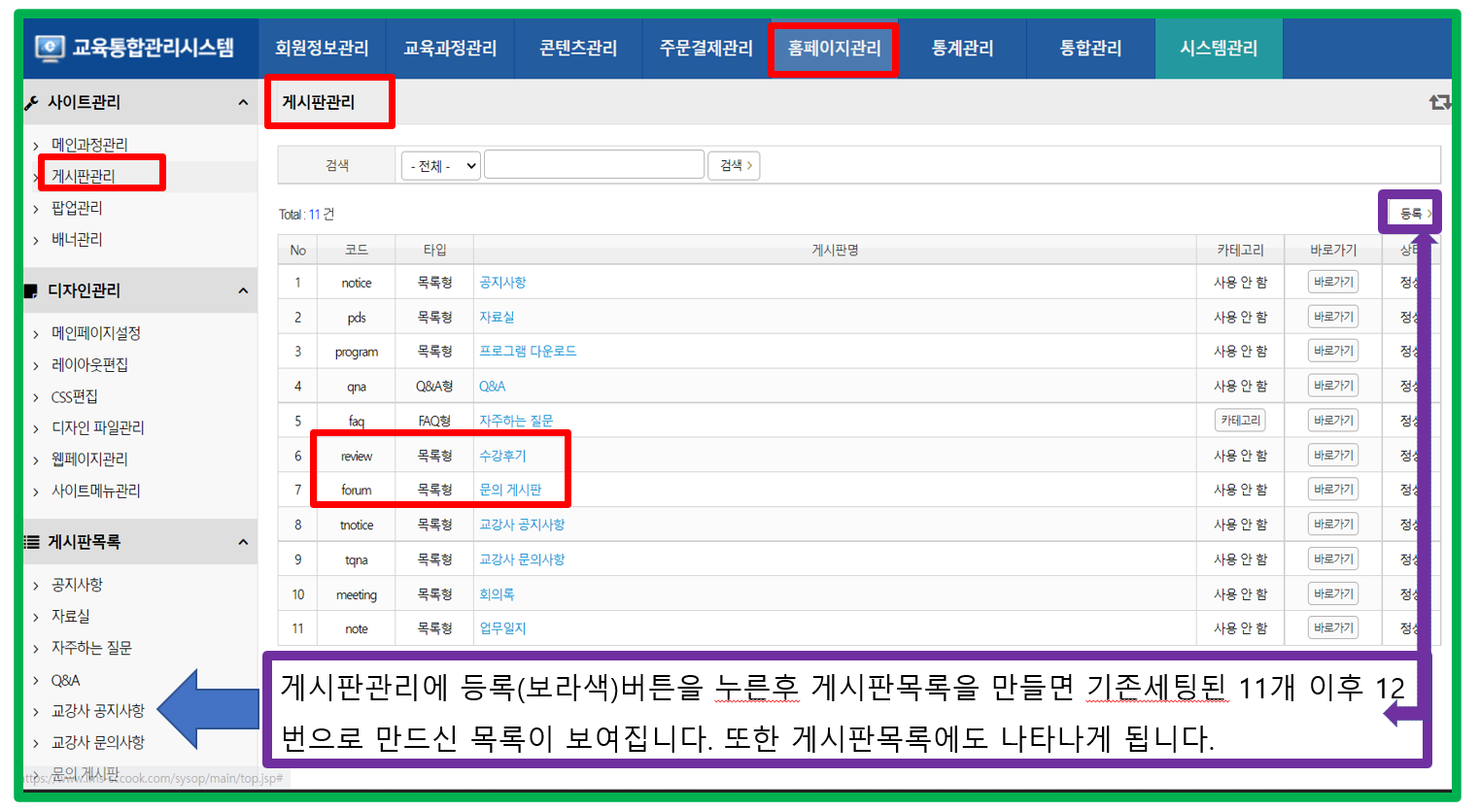Open the search filter 전체 dropdown
This screenshot has width=1479, height=812.
click(x=441, y=166)
